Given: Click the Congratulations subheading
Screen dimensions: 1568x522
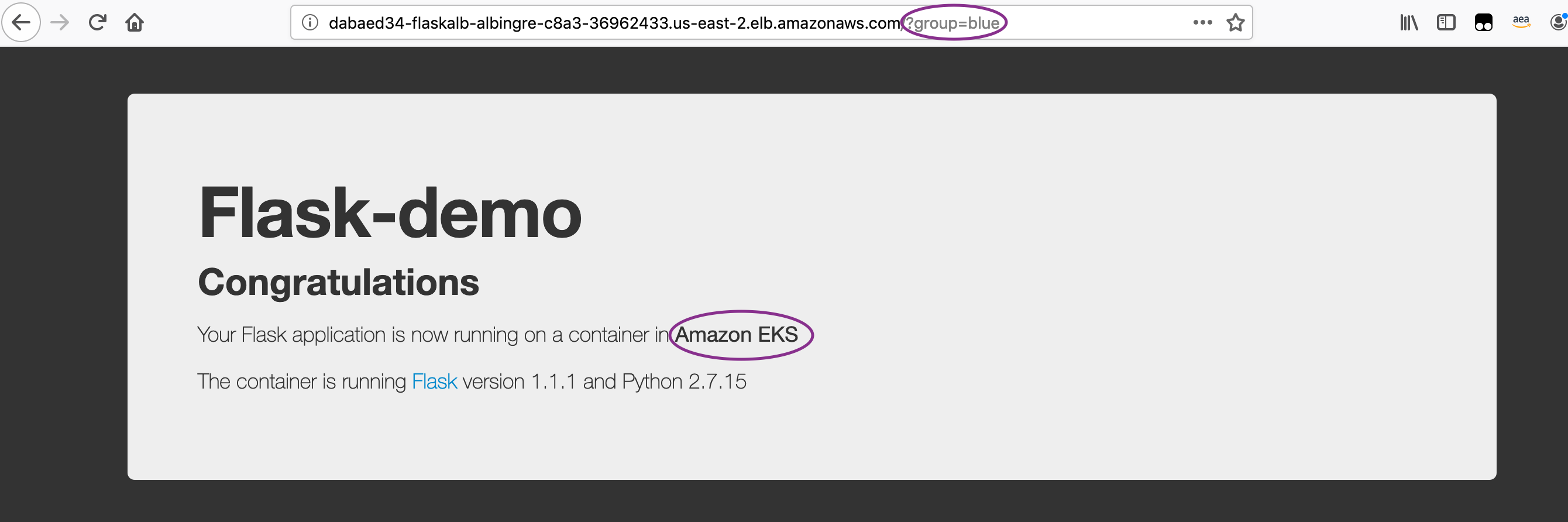Looking at the screenshot, I should [x=338, y=282].
